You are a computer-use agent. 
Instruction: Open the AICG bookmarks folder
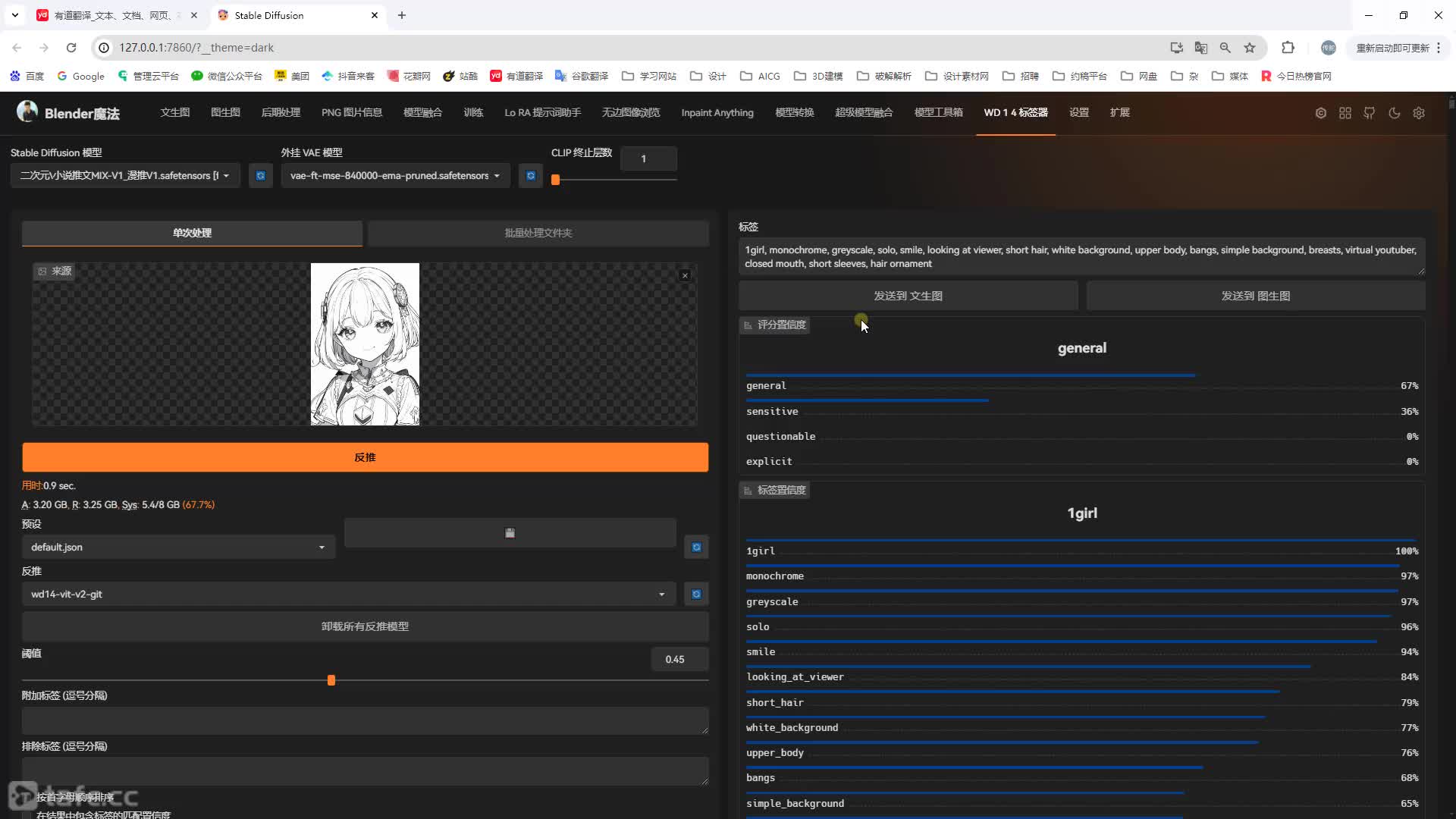(x=760, y=76)
